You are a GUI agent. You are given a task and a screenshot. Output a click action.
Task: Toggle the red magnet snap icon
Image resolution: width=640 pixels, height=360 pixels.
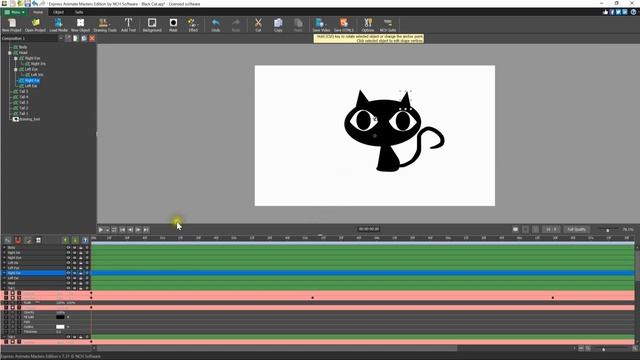[18, 240]
